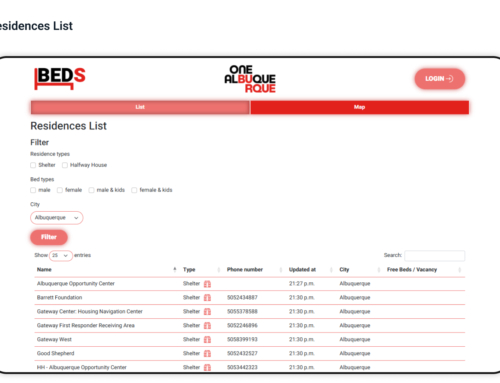Click phone number 5052246896
Image resolution: width=500 pixels, height=383 pixels.
coord(242,326)
